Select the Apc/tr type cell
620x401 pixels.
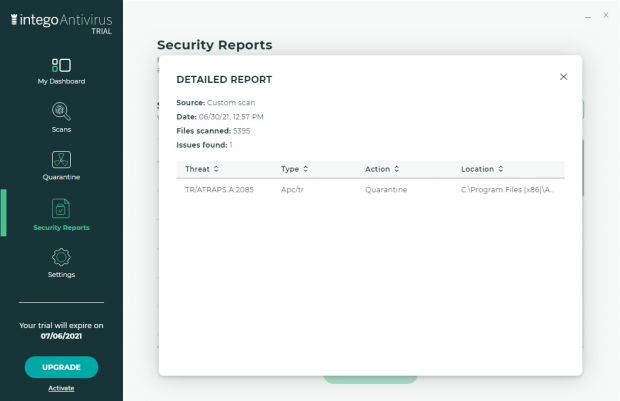[x=292, y=189]
